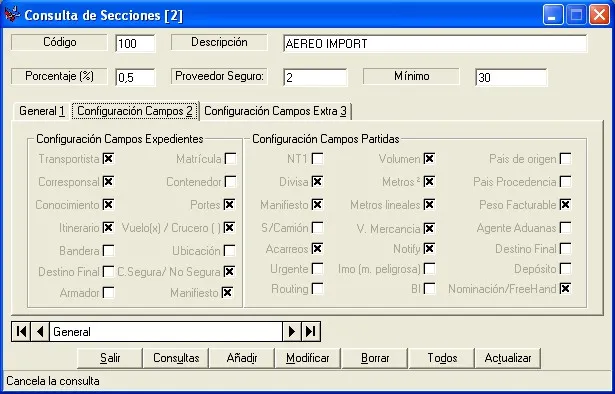Enable the Bandera checkbox
This screenshot has width=615, height=394.
click(109, 251)
